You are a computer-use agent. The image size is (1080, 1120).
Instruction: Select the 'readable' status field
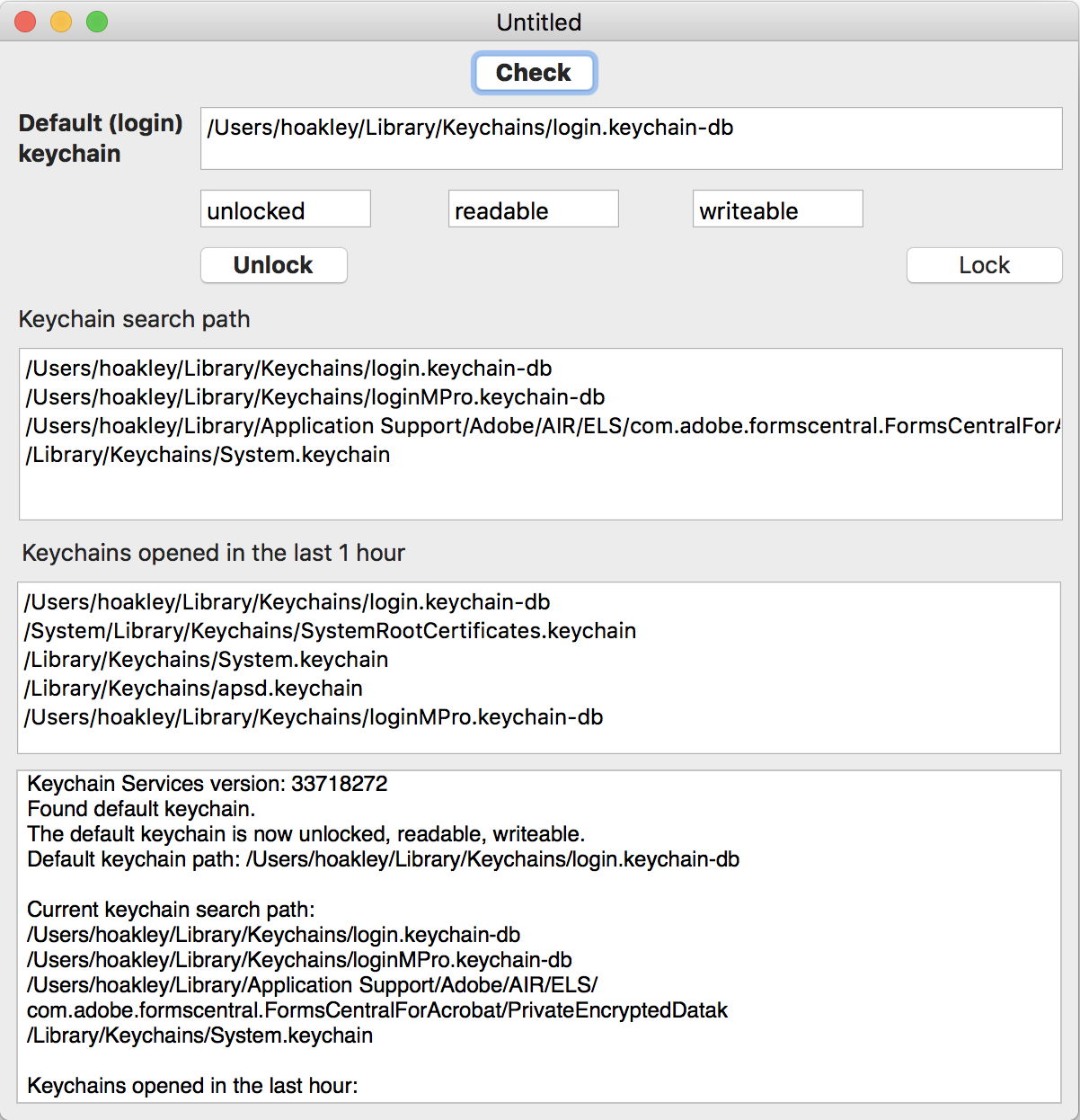tap(533, 209)
